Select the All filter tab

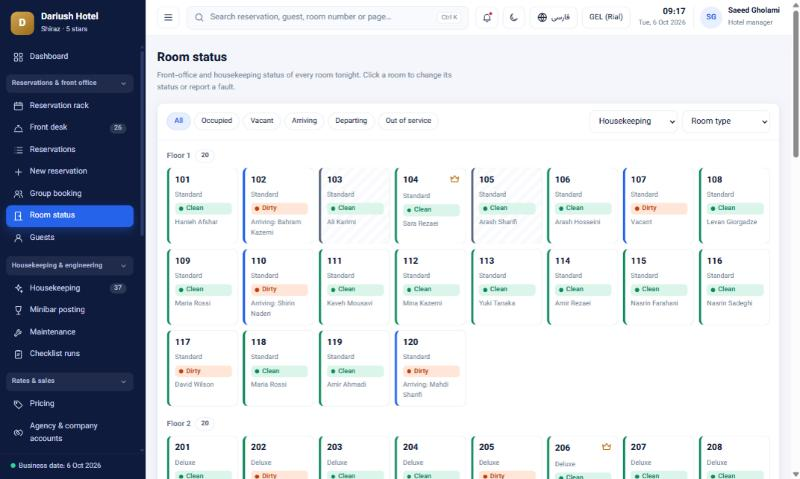tap(179, 121)
